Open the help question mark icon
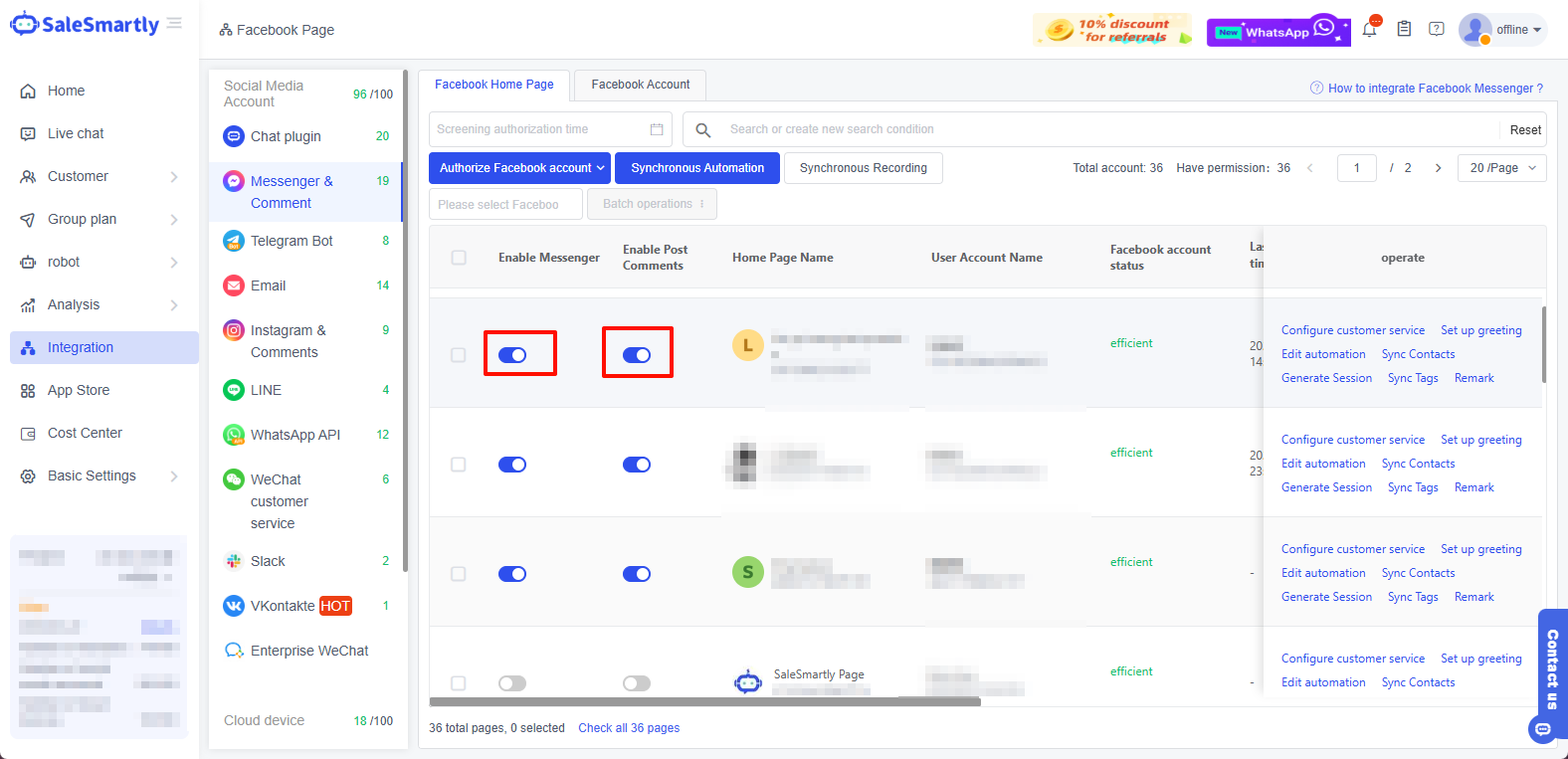This screenshot has width=1568, height=759. pos(1437,29)
